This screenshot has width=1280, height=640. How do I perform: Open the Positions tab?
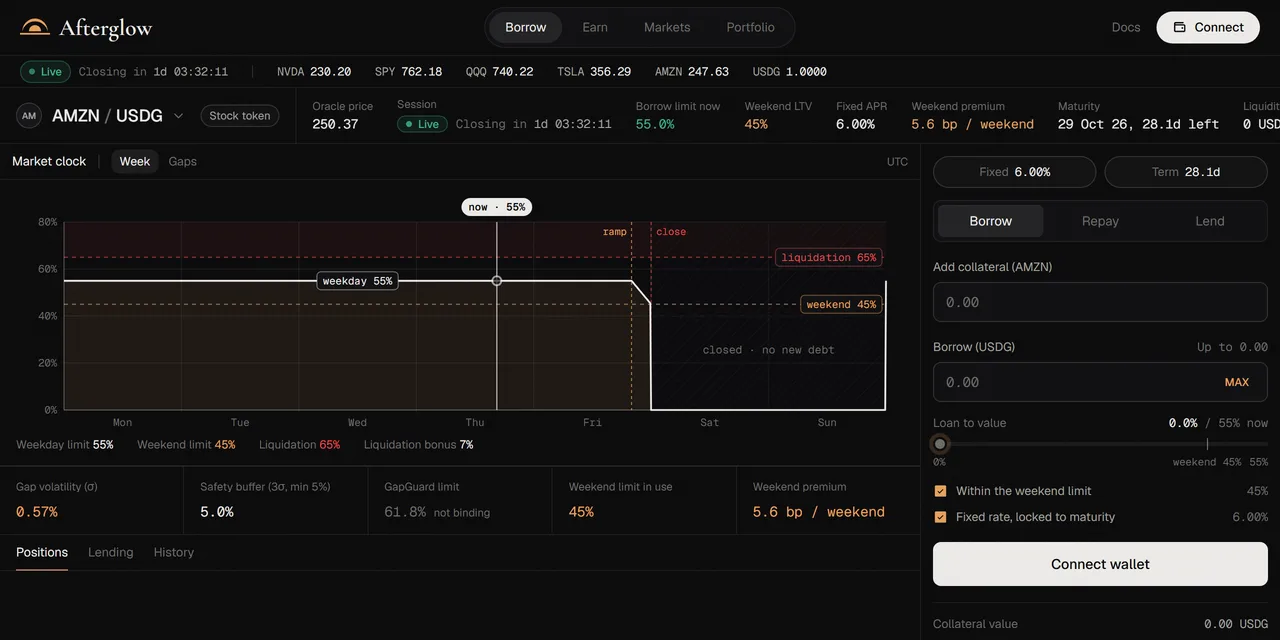(x=42, y=552)
